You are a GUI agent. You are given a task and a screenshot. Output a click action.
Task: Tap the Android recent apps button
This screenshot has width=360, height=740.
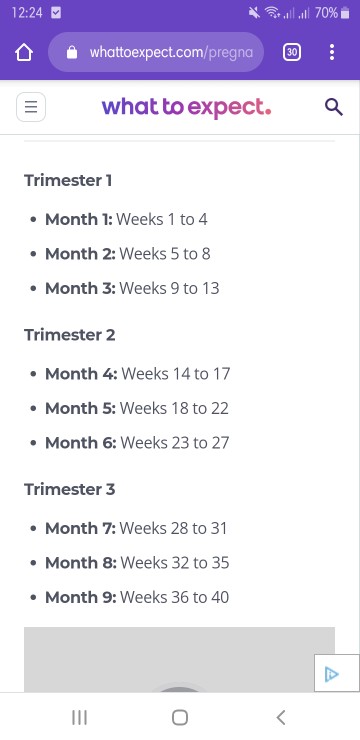coord(79,718)
